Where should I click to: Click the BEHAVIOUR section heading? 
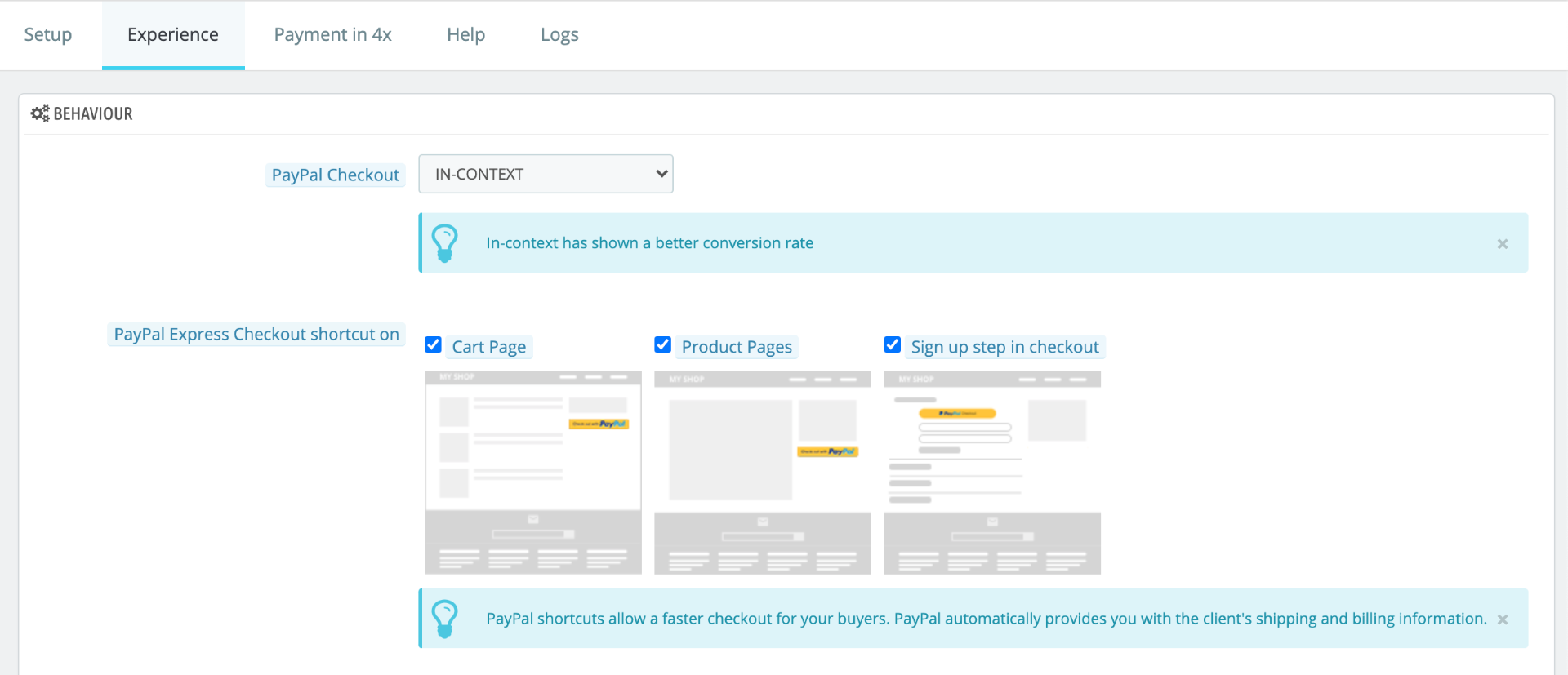[93, 113]
